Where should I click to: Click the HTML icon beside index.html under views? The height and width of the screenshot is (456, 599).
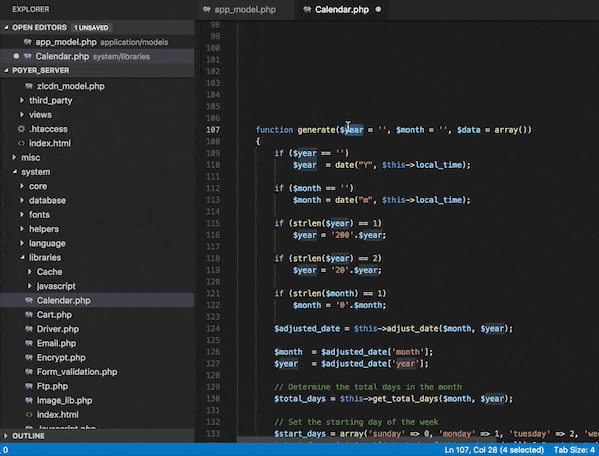tap(21, 143)
